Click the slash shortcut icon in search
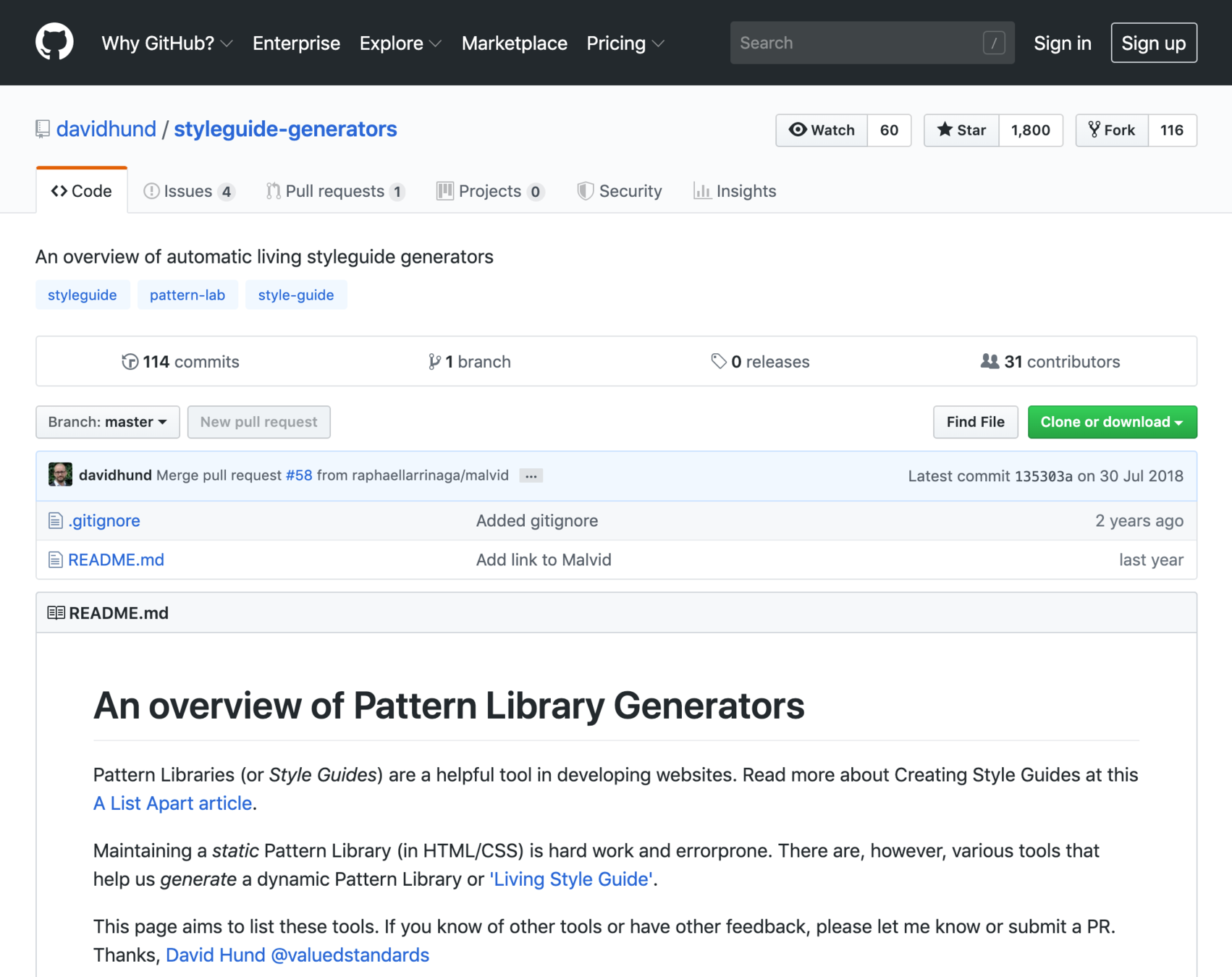This screenshot has height=977, width=1232. coord(994,43)
